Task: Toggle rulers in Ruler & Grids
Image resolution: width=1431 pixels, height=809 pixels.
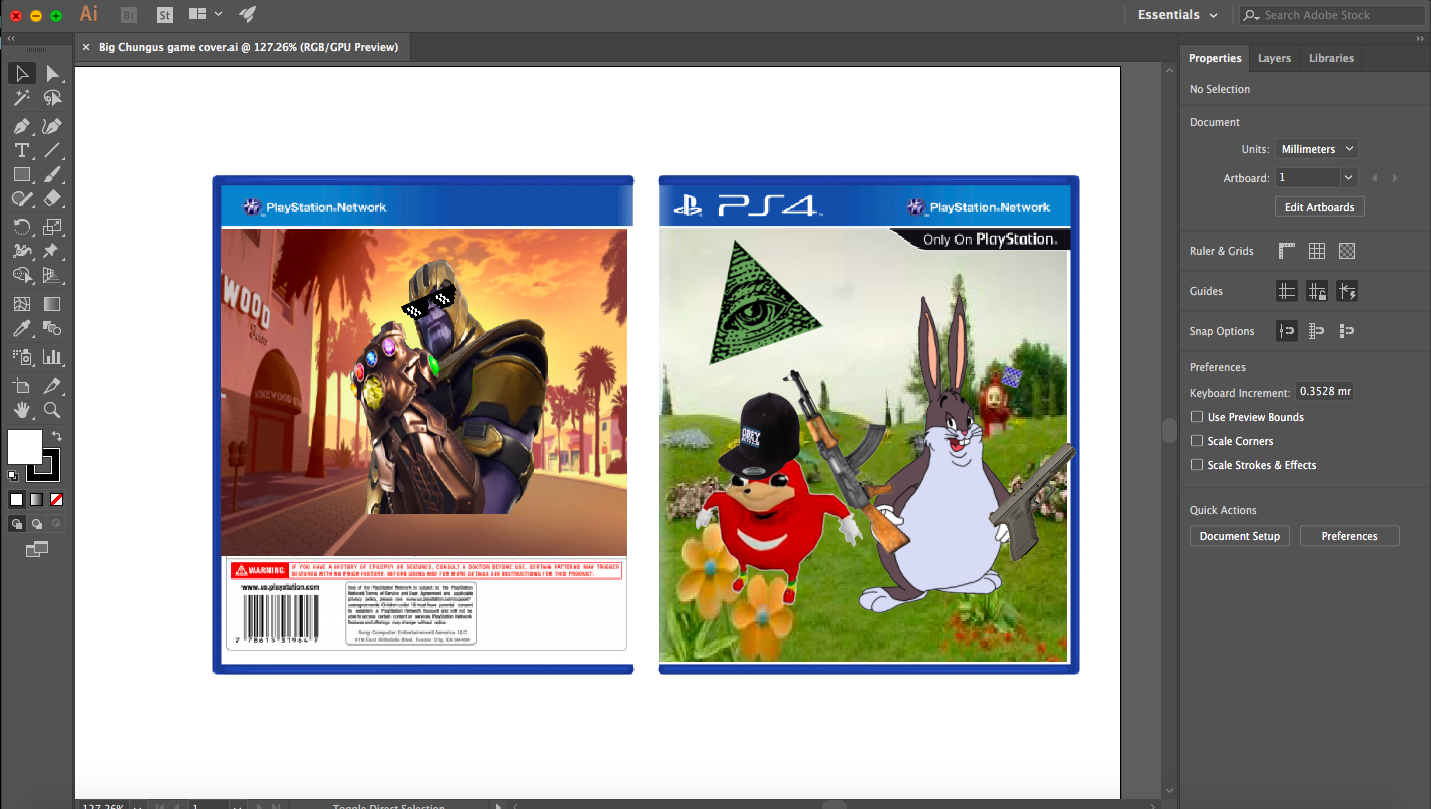Action: coord(1287,251)
